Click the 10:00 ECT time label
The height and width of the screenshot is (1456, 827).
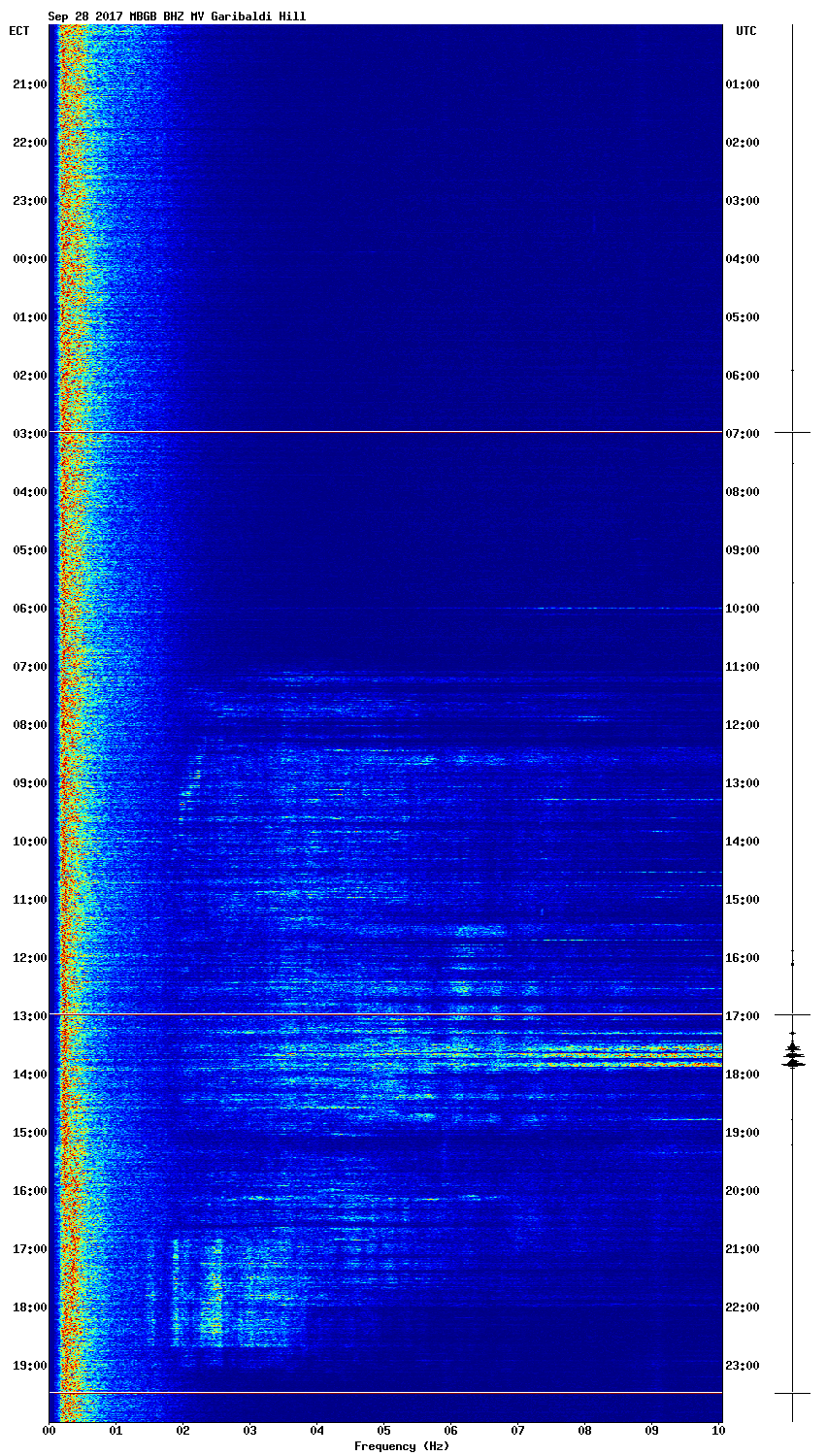click(x=30, y=842)
